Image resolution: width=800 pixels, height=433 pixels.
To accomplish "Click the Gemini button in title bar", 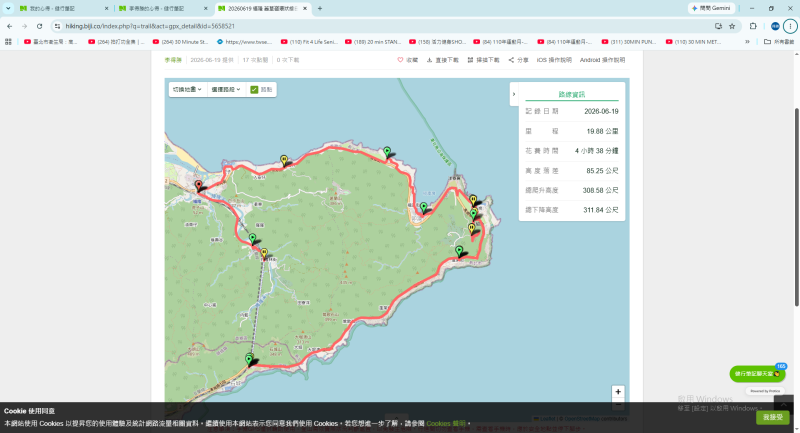I will (x=711, y=8).
